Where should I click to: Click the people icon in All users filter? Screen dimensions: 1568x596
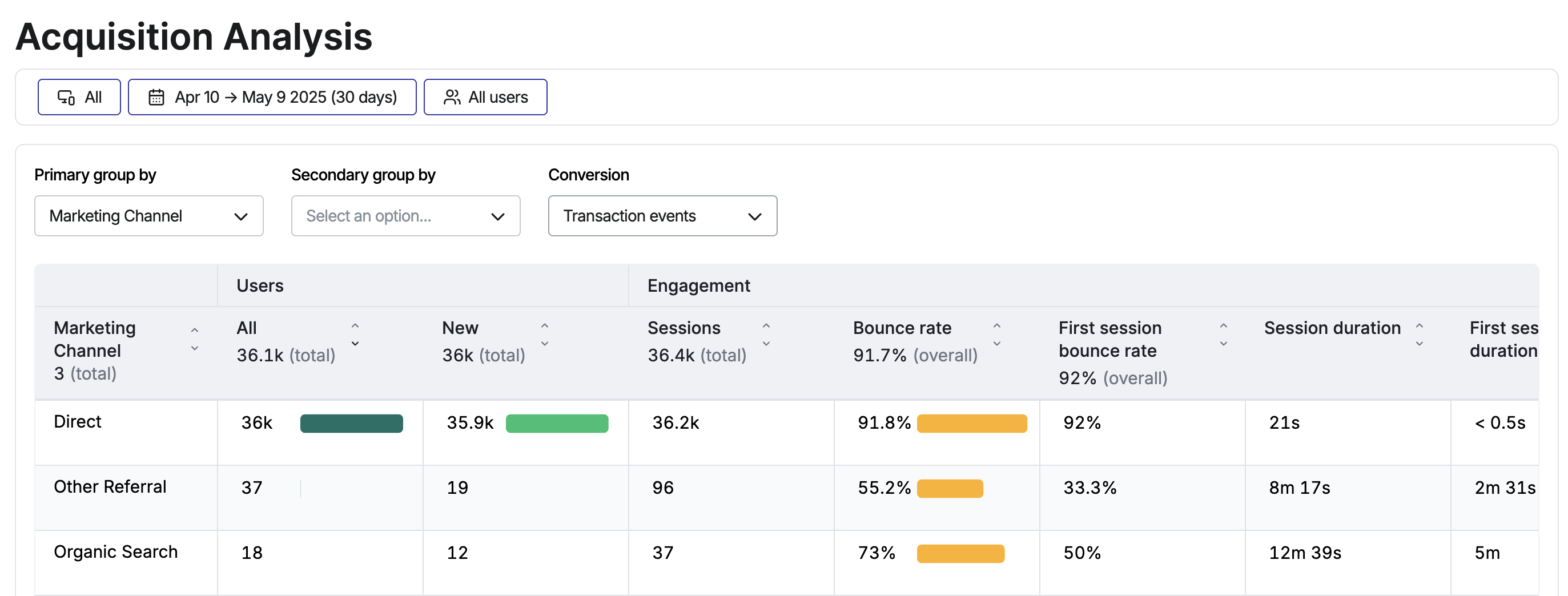452,97
